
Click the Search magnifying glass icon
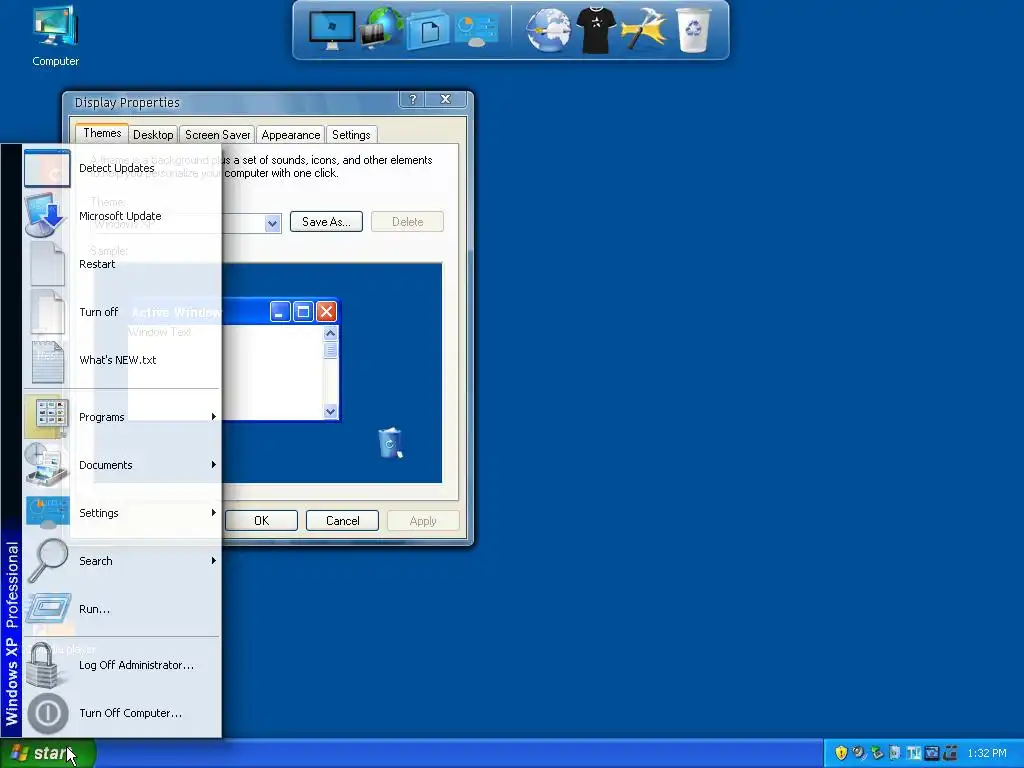(48, 560)
